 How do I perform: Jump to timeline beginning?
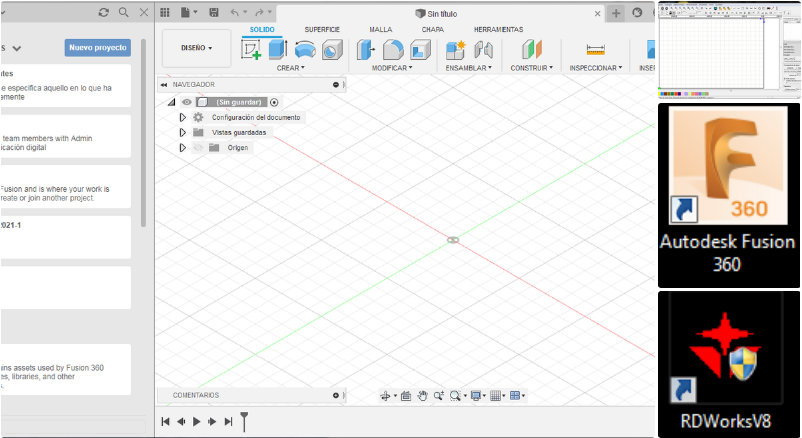(165, 422)
